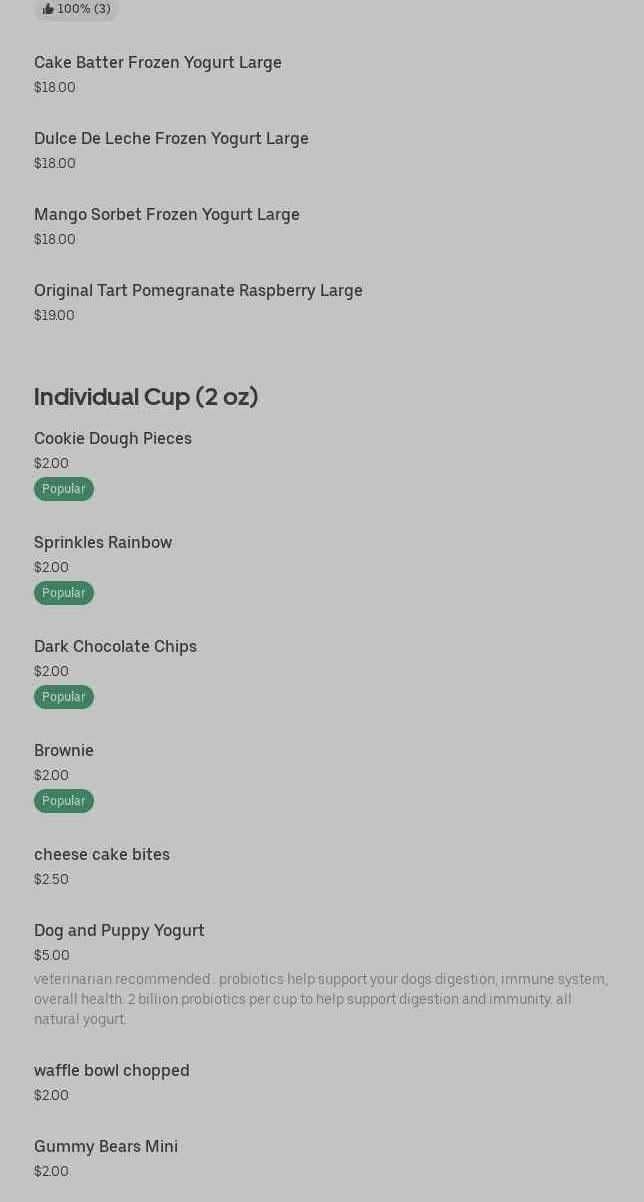Select the Brownie topping
The height and width of the screenshot is (1202, 644).
(64, 751)
